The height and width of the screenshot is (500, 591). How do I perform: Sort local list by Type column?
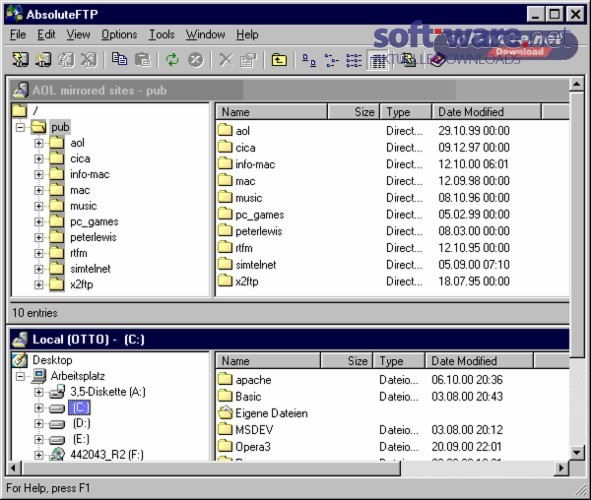coord(399,361)
